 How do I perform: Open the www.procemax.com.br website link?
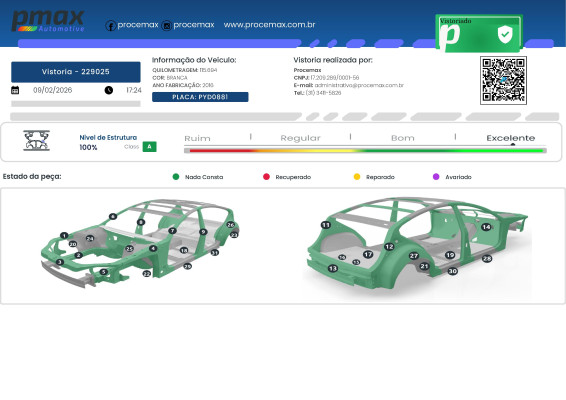coord(269,25)
